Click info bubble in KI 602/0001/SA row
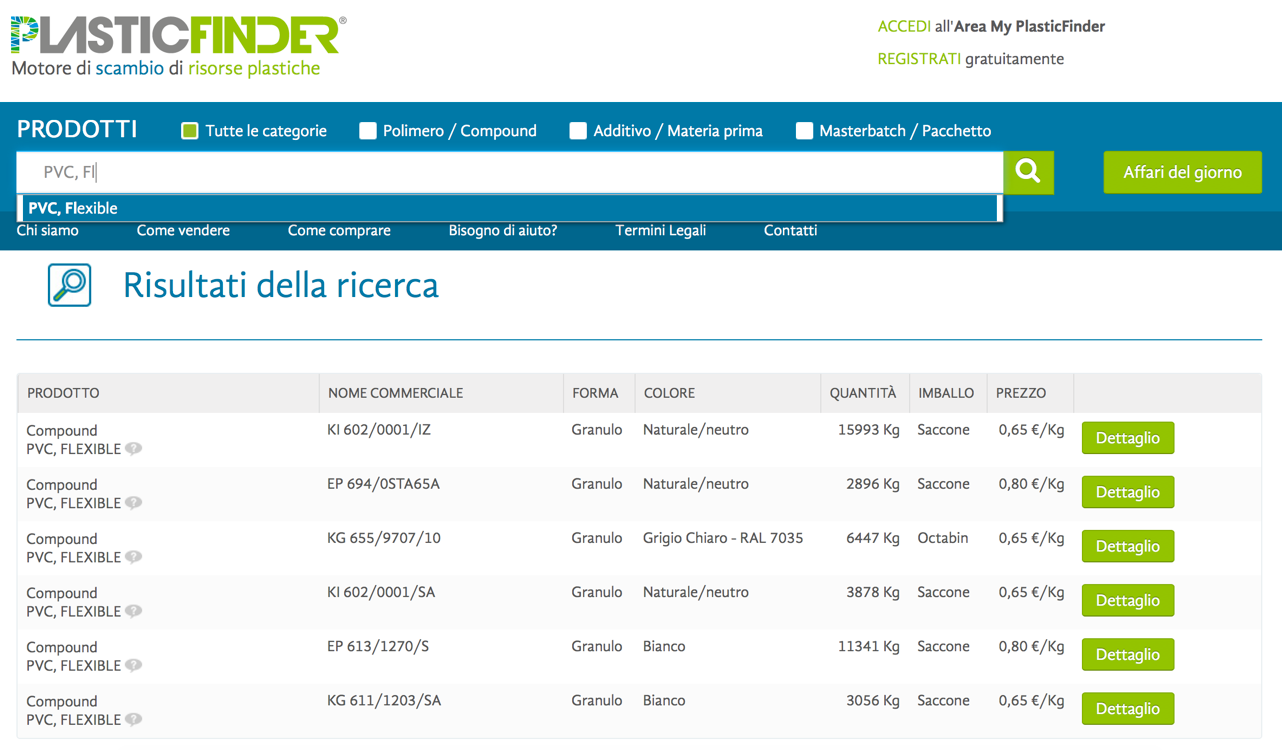This screenshot has height=750, width=1282. pyautogui.click(x=133, y=611)
